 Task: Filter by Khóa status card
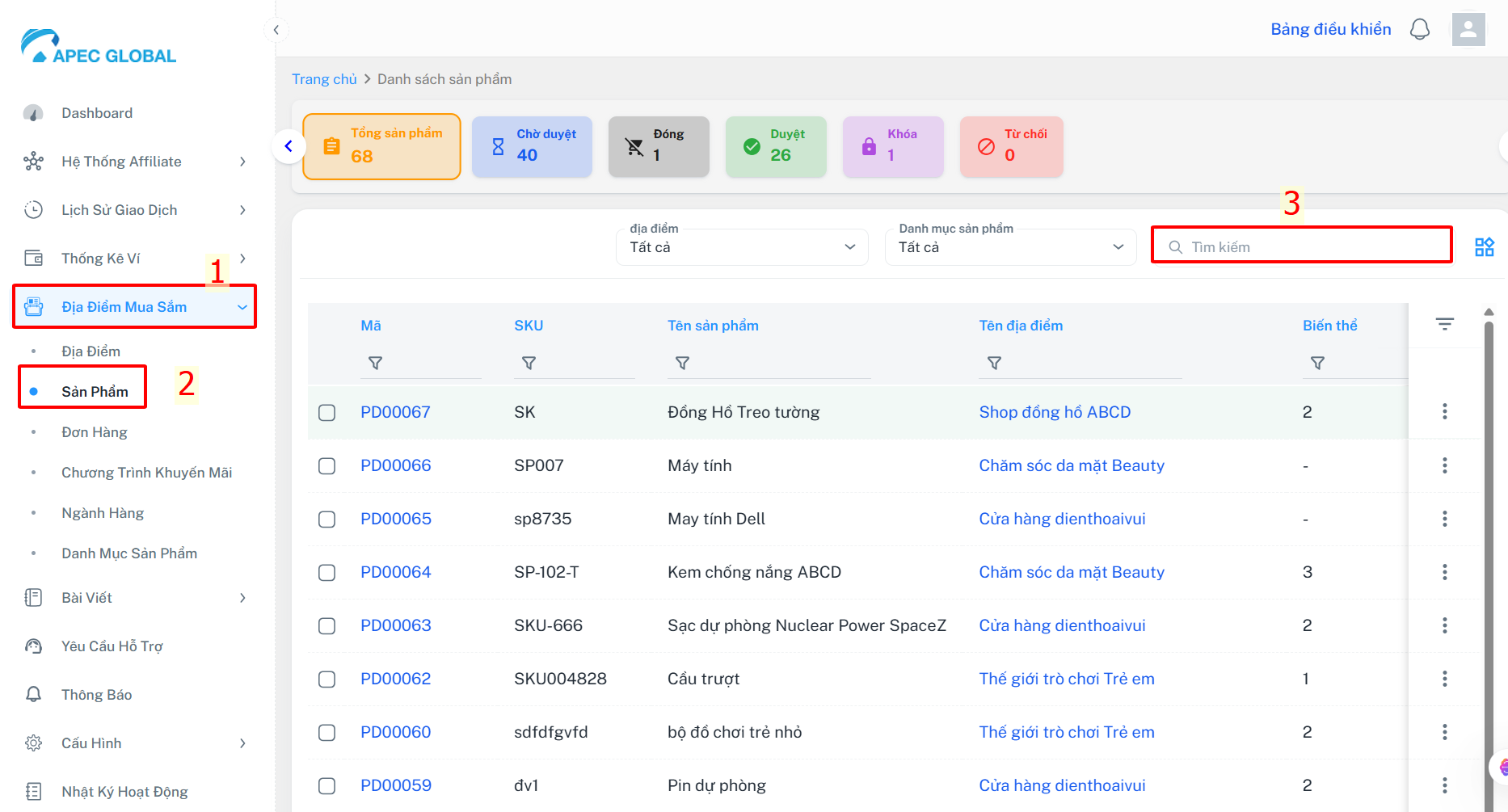pyautogui.click(x=893, y=146)
